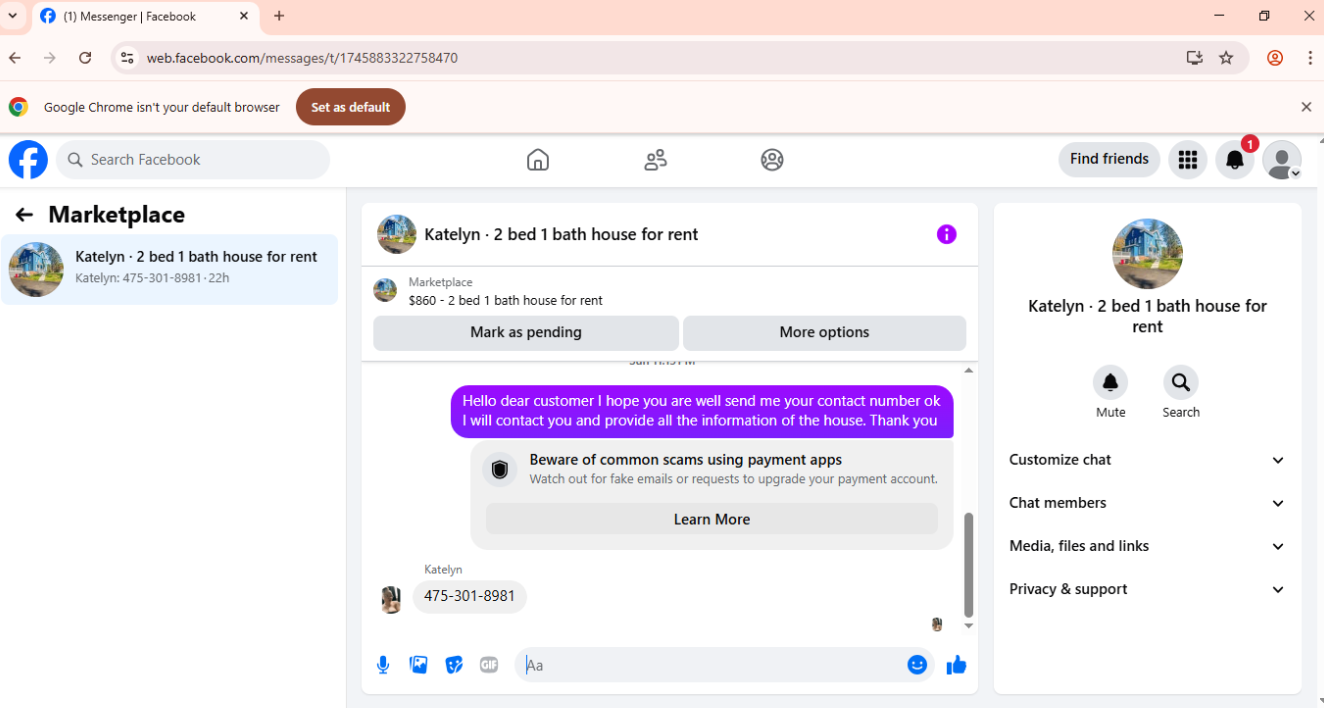Viewport: 1324px width, 708px height.
Task: Click Set as default Chrome button
Action: coord(350,107)
